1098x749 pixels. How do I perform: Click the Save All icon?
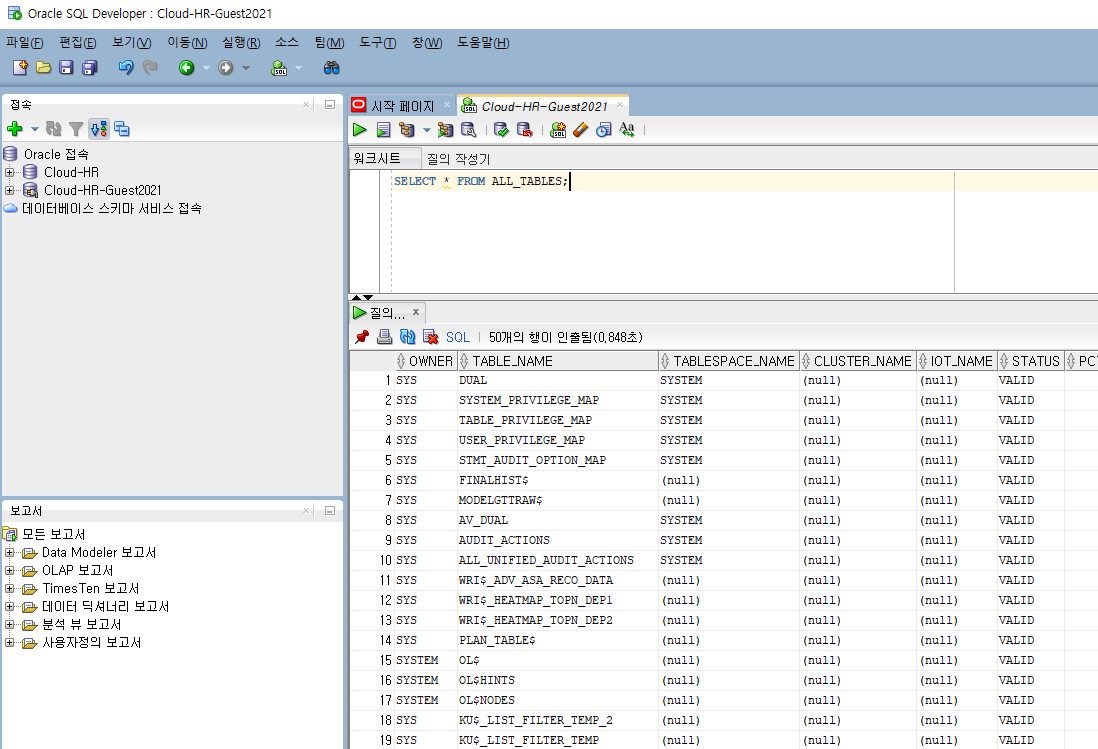point(90,67)
